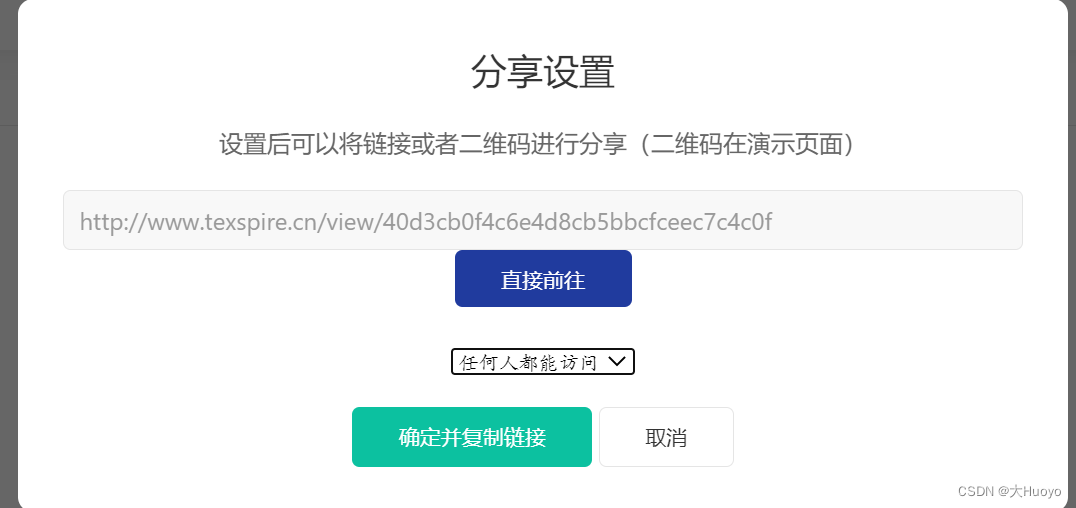Click the dimmed overlay left of dialog
This screenshot has height=508, width=1076.
8,275
